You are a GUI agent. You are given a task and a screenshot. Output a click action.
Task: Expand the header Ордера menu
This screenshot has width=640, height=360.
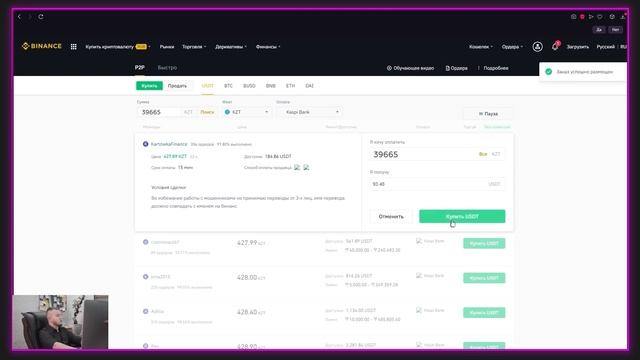pyautogui.click(x=512, y=47)
